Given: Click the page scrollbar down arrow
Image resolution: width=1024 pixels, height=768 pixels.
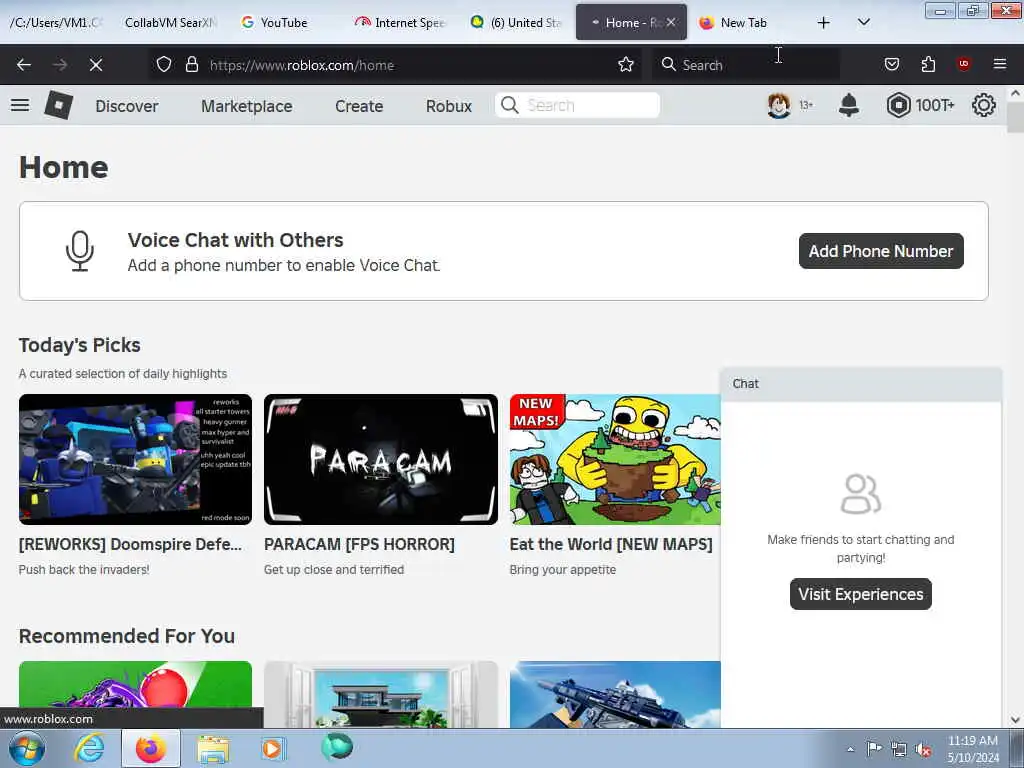Looking at the screenshot, I should pos(1015,720).
